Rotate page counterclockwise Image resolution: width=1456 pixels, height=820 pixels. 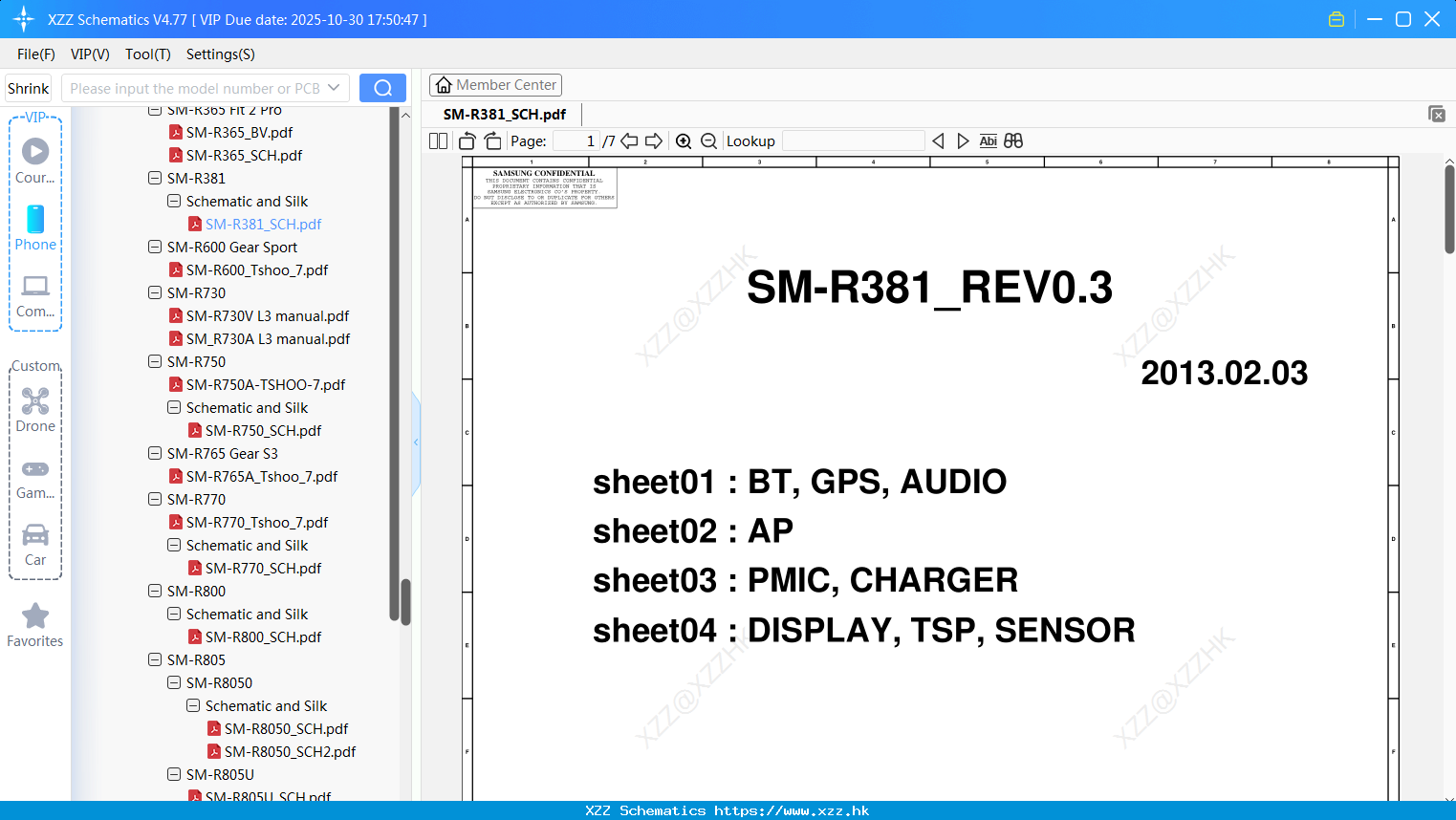tap(467, 140)
